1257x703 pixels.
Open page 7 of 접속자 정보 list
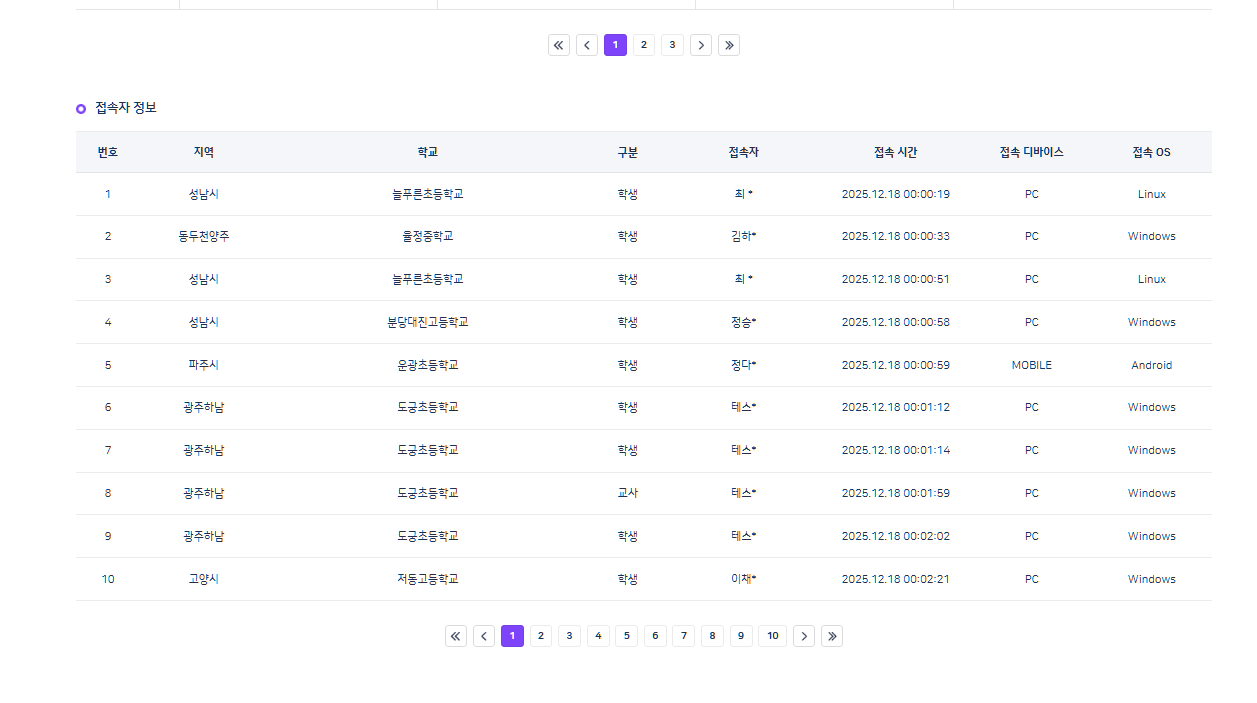683,636
